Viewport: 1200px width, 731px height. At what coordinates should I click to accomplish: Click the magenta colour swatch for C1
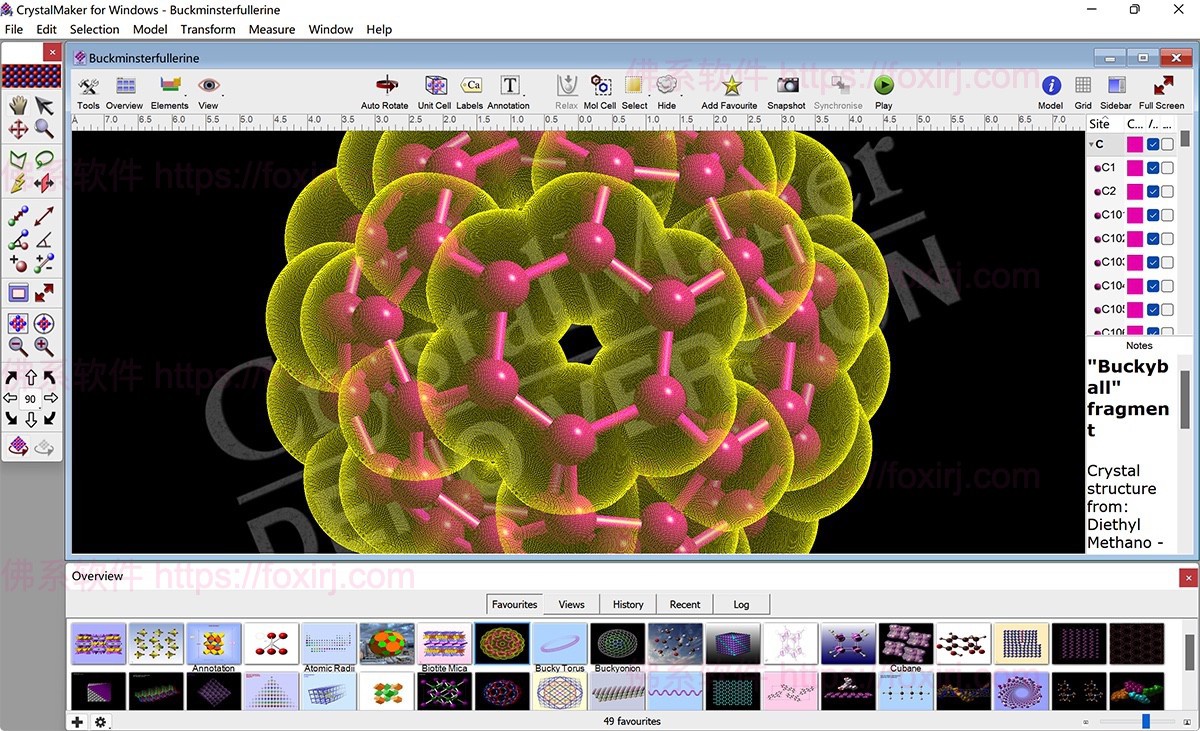tap(1135, 168)
